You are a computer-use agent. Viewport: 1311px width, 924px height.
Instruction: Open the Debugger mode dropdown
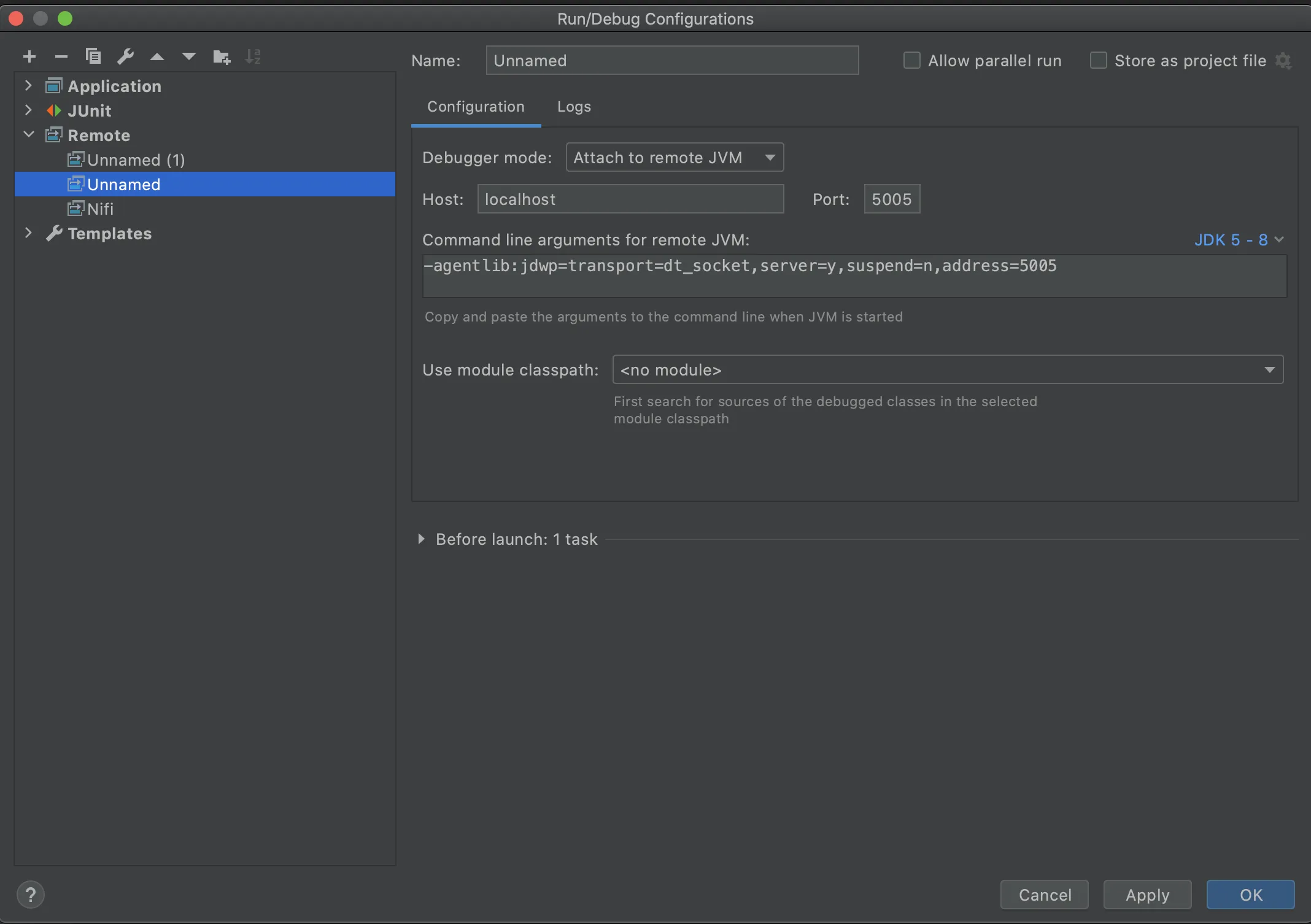click(x=675, y=158)
